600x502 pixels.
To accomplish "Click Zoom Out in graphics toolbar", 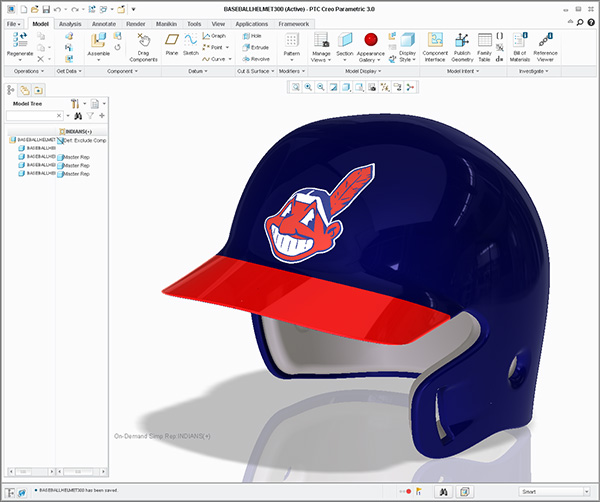I will tap(321, 87).
